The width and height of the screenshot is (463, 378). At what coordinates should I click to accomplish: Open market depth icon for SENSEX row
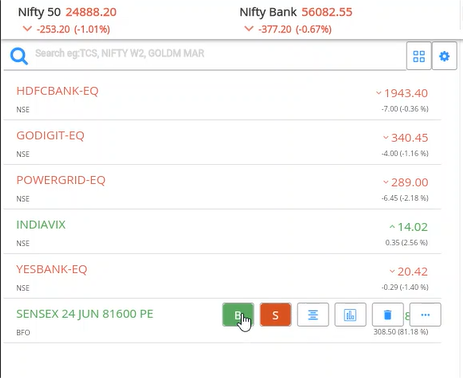(313, 314)
